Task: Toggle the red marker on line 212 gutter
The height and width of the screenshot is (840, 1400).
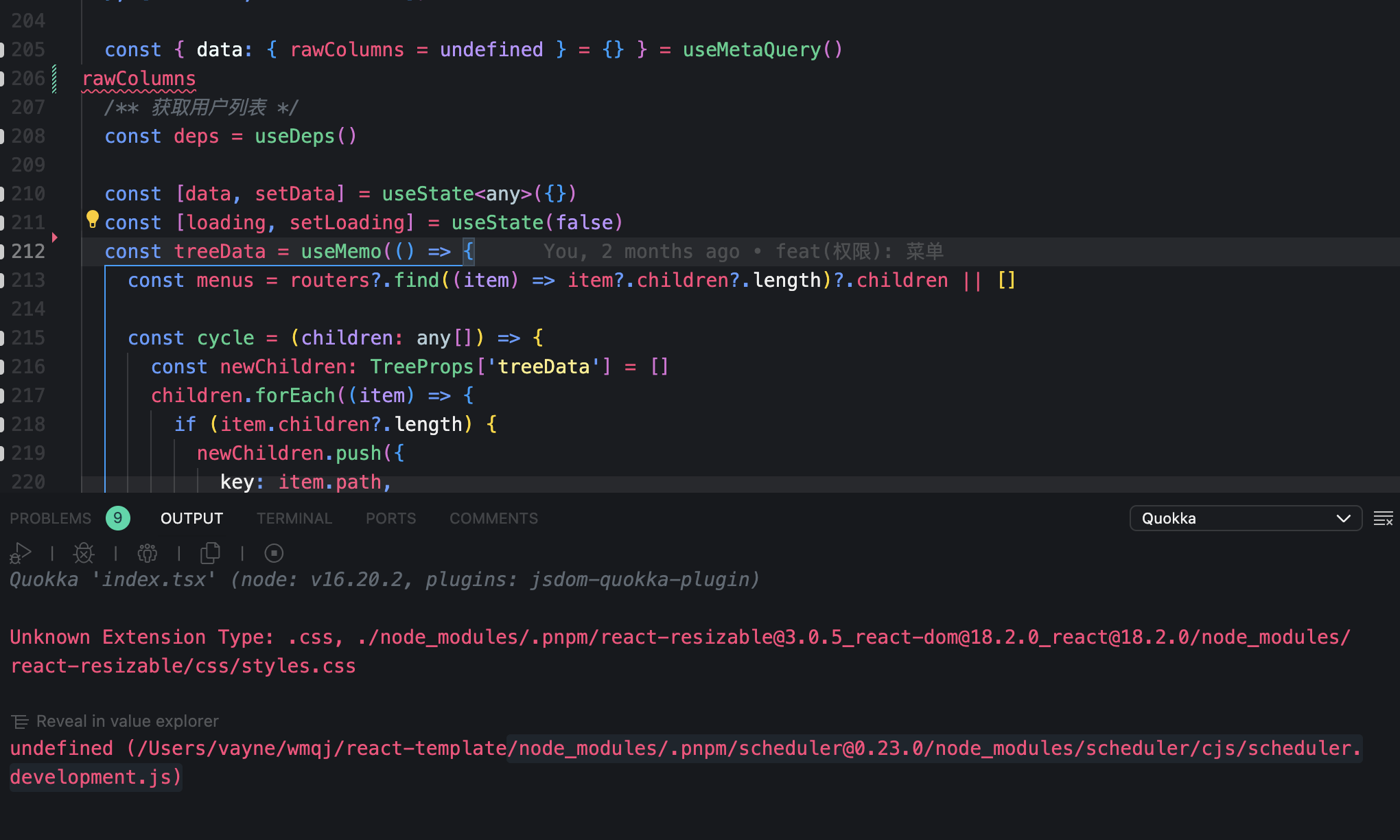Action: pyautogui.click(x=55, y=237)
